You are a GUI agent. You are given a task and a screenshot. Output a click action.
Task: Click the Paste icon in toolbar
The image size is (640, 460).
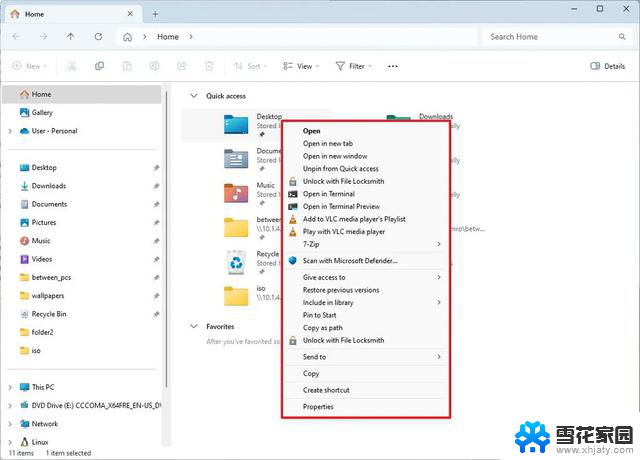click(x=127, y=66)
